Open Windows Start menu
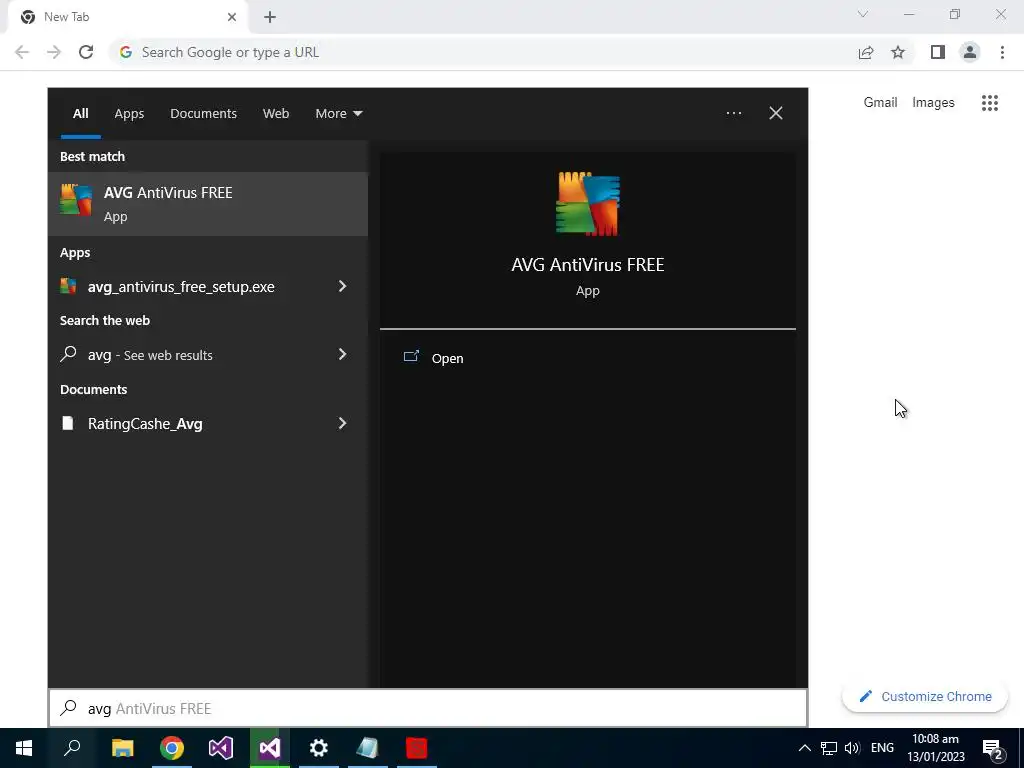The height and width of the screenshot is (768, 1024). point(24,748)
